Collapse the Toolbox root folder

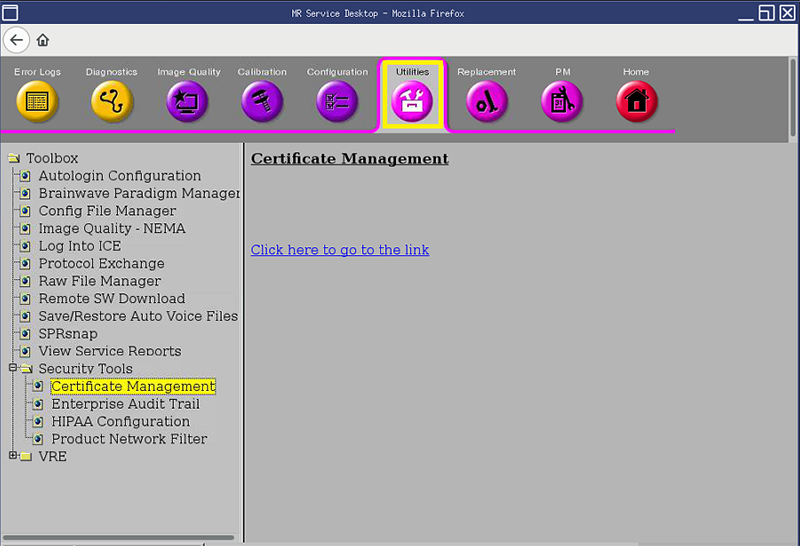coord(13,158)
